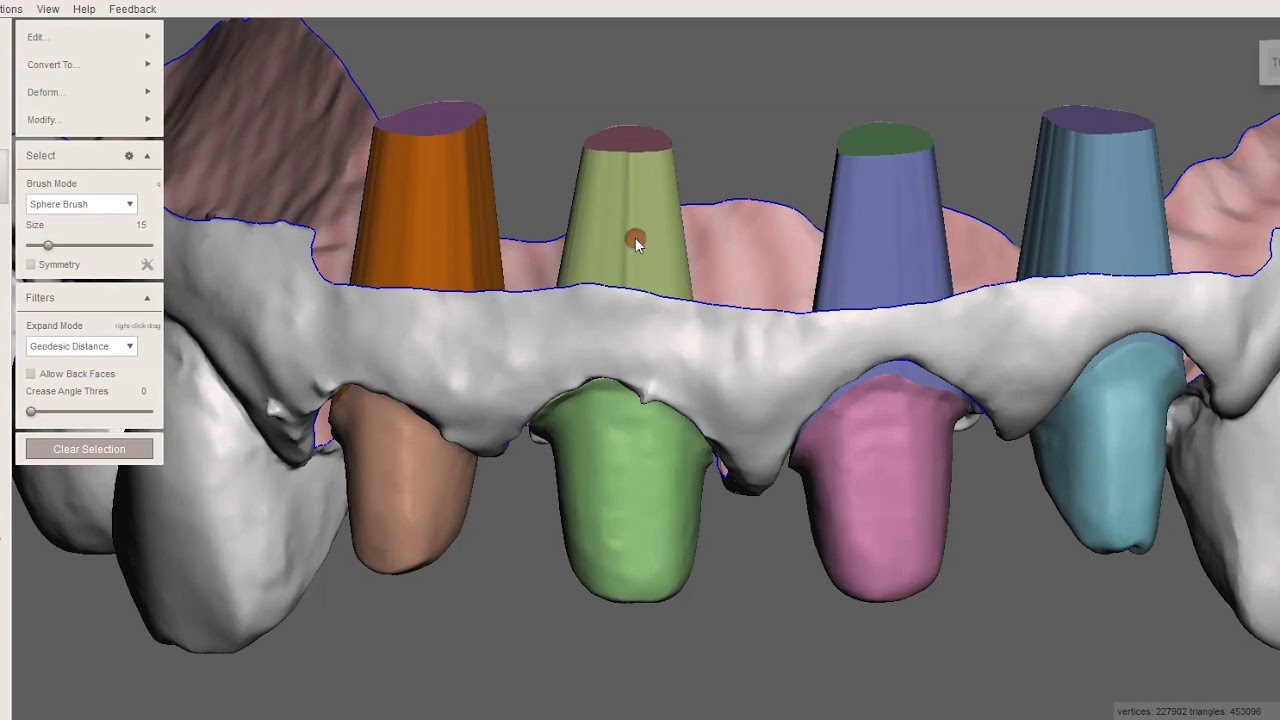Open the Deform... submenu
This screenshot has height=720, width=1280.
tap(89, 92)
